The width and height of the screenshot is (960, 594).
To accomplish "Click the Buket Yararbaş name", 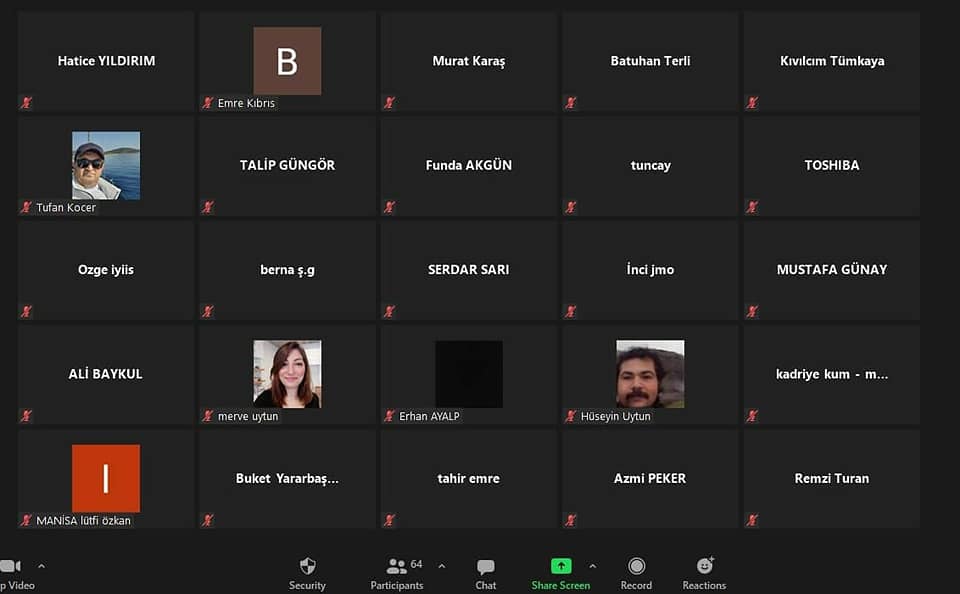I will pyautogui.click(x=287, y=478).
